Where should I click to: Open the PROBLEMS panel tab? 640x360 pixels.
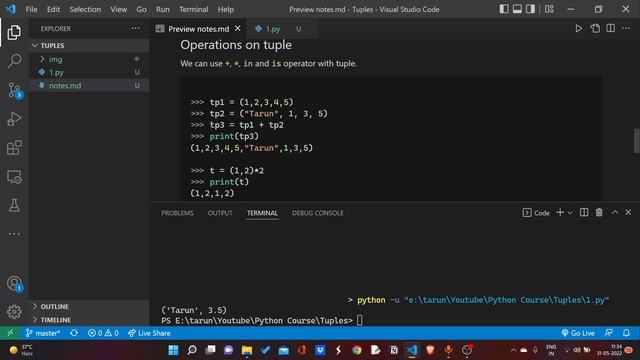tap(177, 213)
